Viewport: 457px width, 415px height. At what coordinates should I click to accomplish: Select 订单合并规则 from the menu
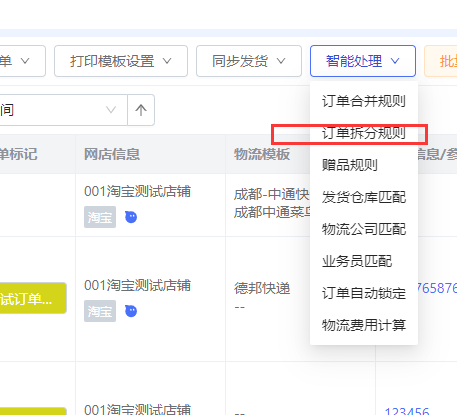coord(364,101)
